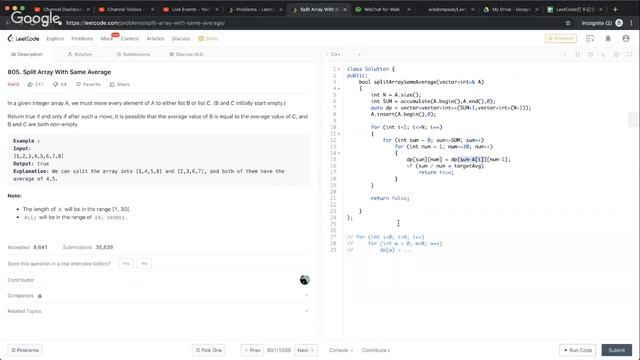Click the Run Code button

pos(578,350)
